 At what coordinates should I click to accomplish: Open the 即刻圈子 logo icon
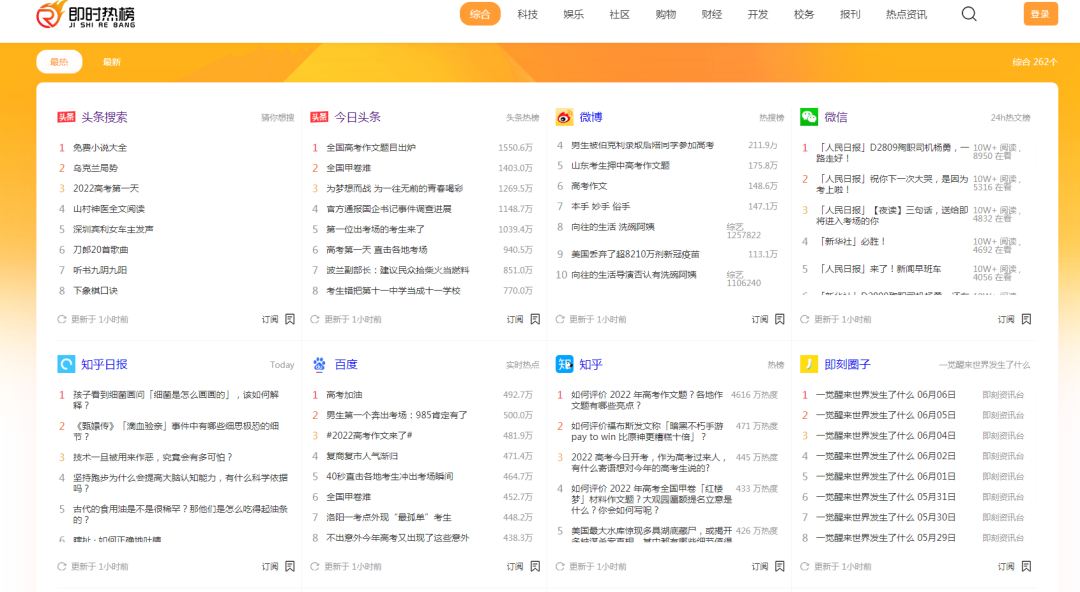coord(809,364)
